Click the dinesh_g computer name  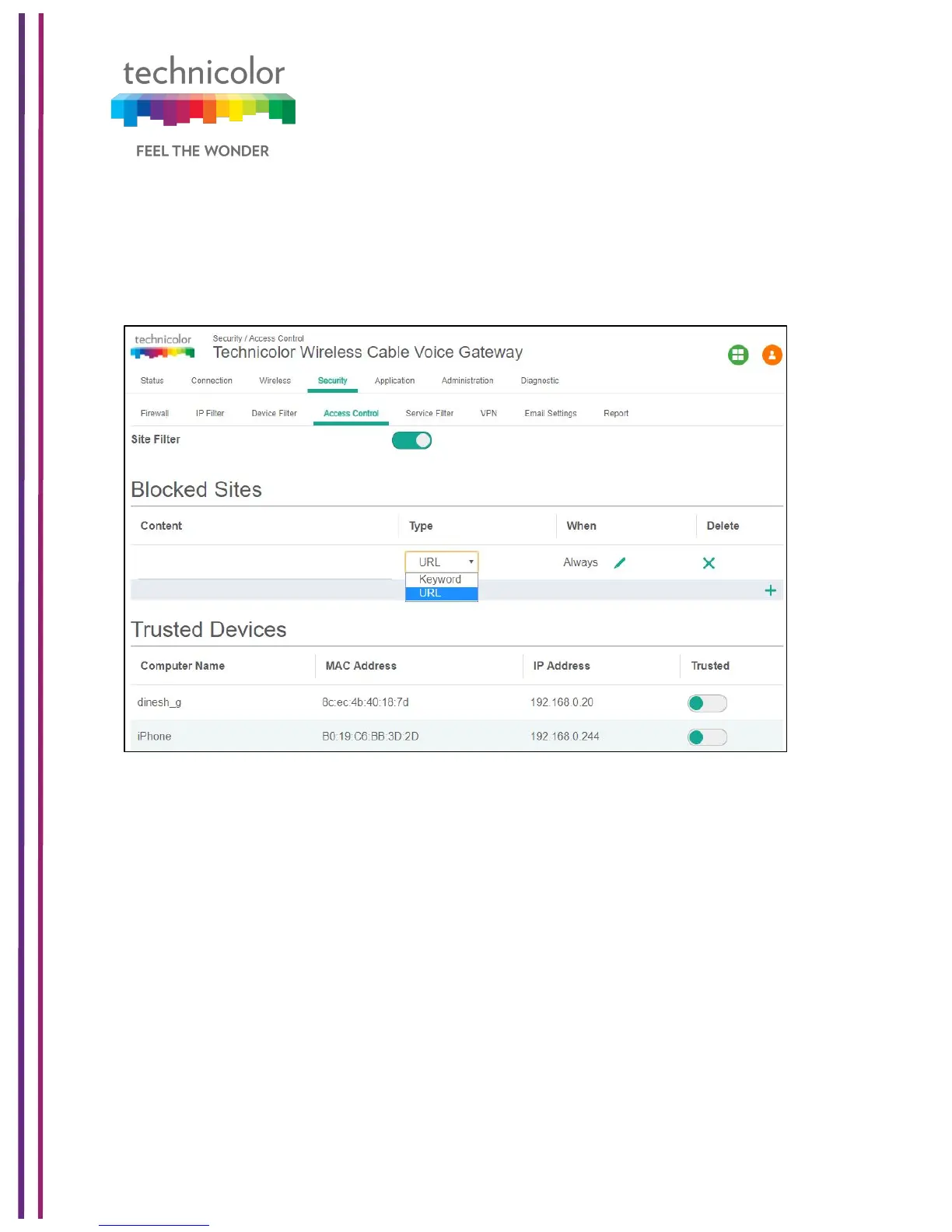click(x=159, y=702)
